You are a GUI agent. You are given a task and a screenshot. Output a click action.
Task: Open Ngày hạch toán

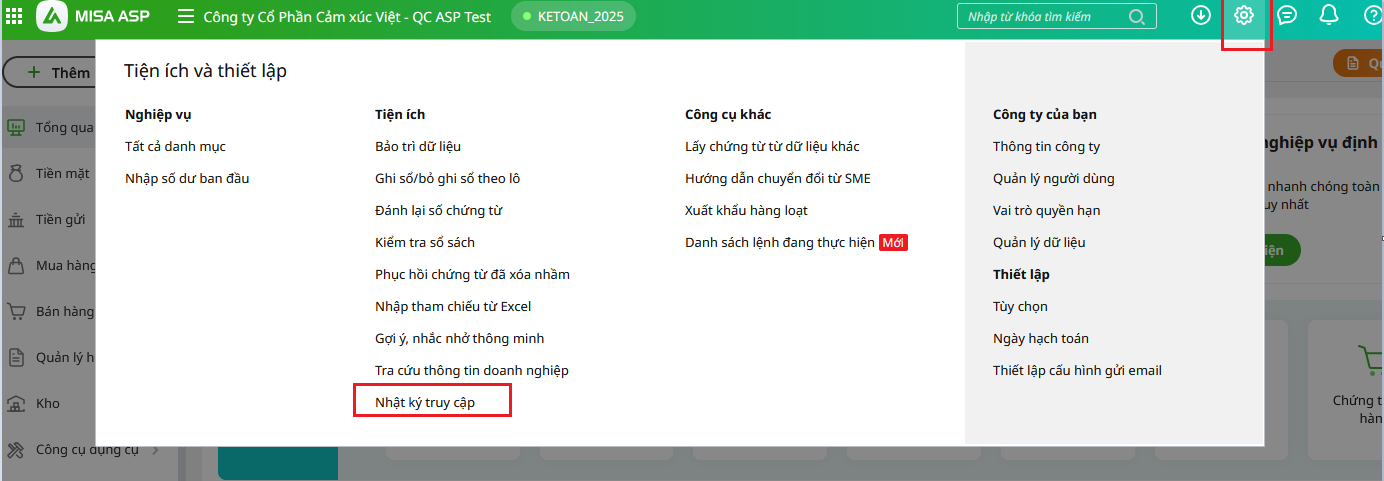1041,338
